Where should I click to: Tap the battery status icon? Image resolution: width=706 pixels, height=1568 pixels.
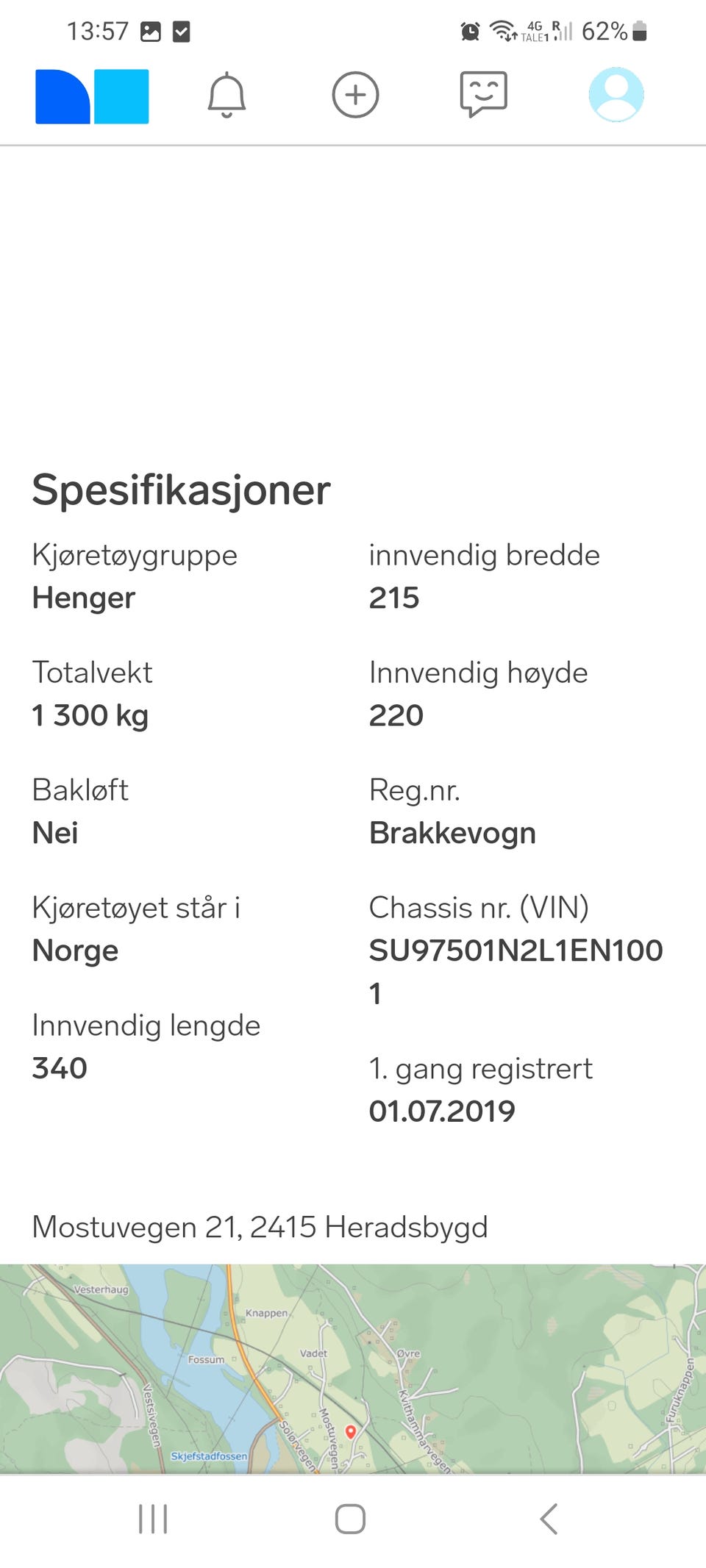coord(639,32)
